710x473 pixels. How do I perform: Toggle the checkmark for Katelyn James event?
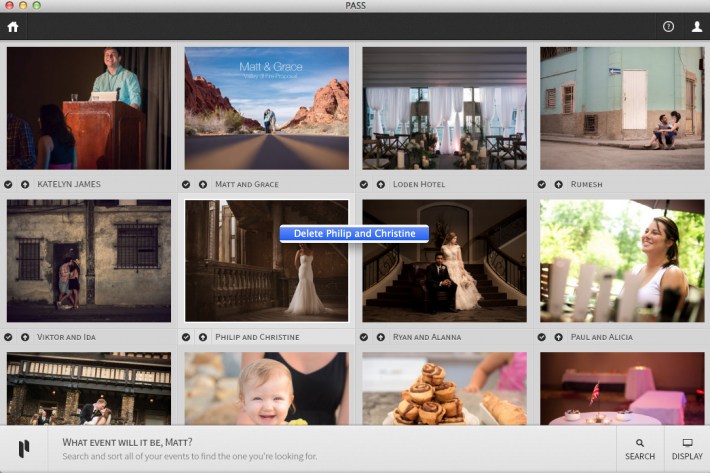pyautogui.click(x=8, y=184)
